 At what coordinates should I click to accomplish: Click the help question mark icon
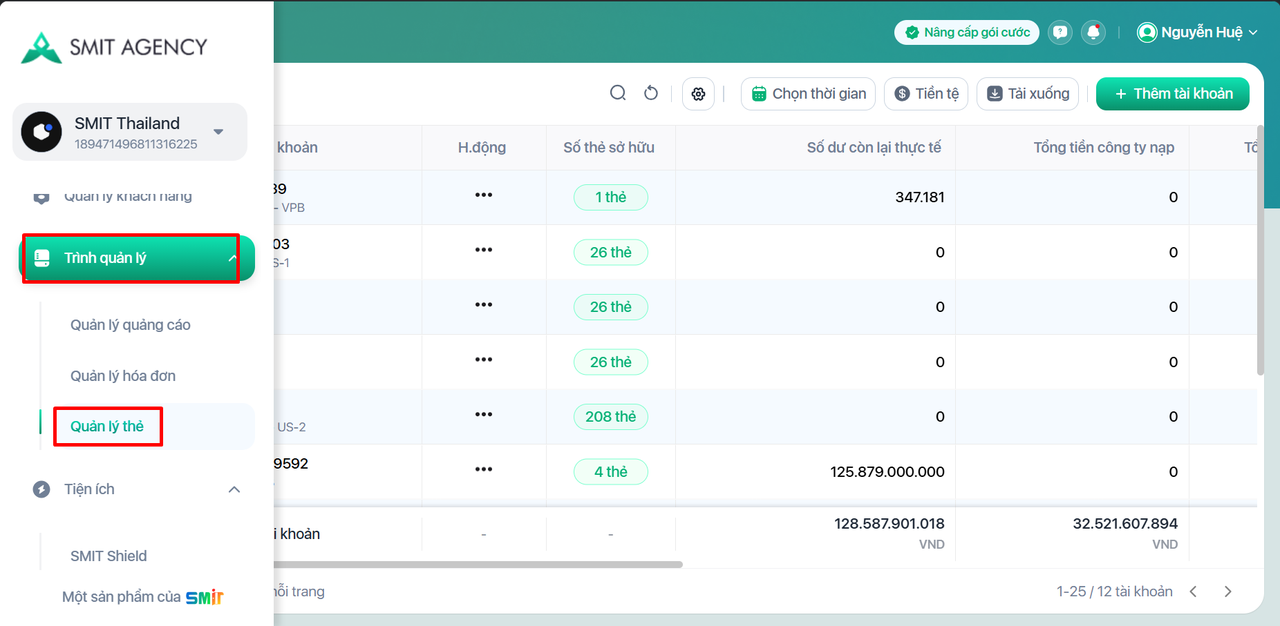click(1060, 32)
